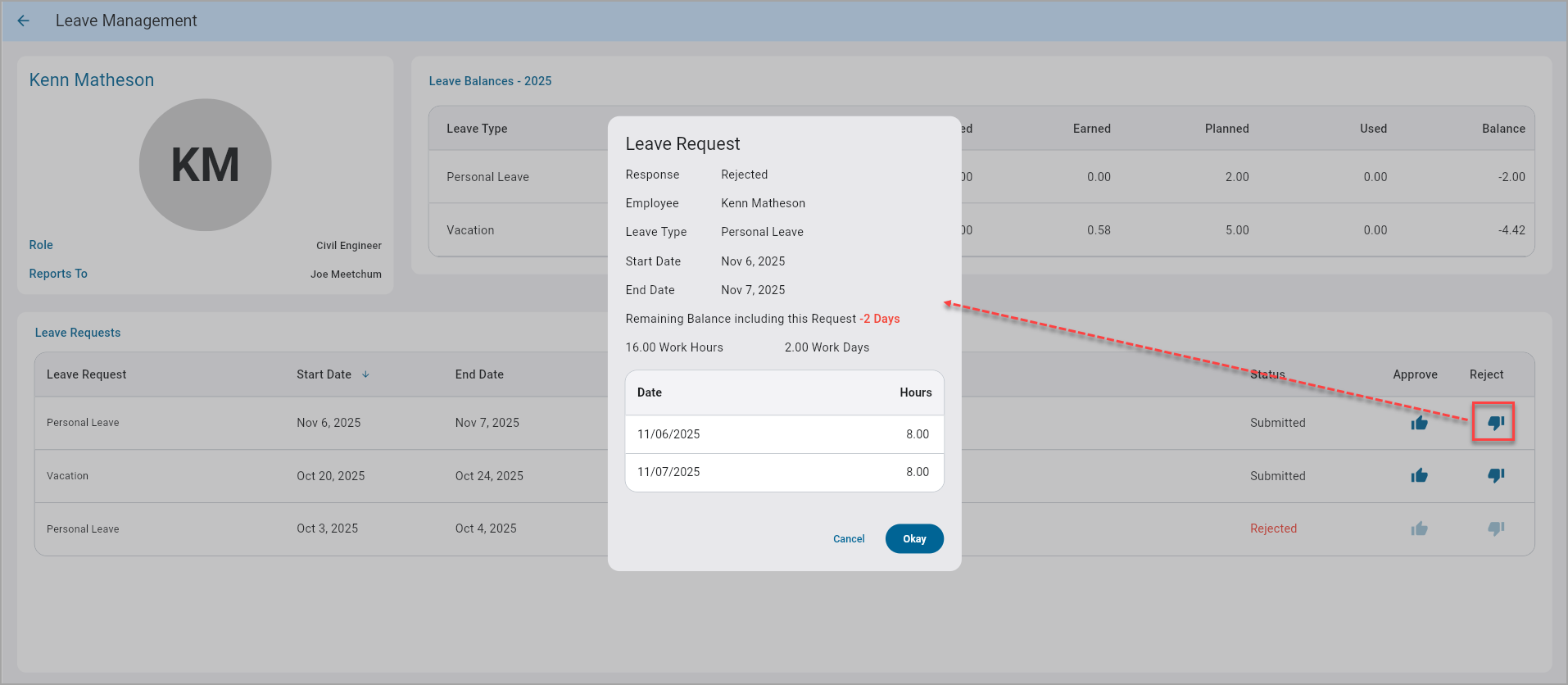Click thumbs-up on rejected Oct 3 request
Image resolution: width=1568 pixels, height=685 pixels.
pos(1419,529)
